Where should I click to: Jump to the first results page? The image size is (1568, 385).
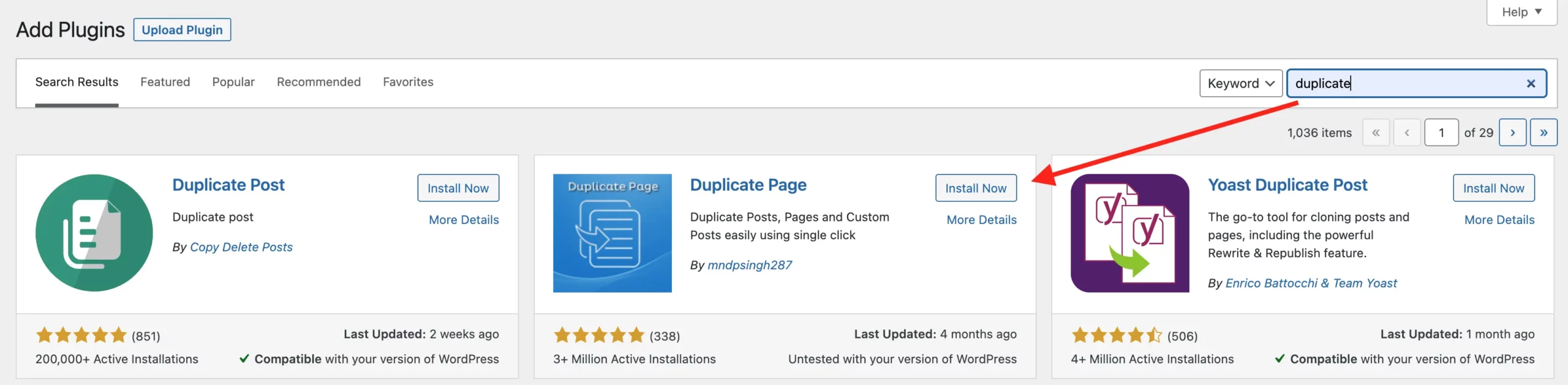pos(1376,132)
